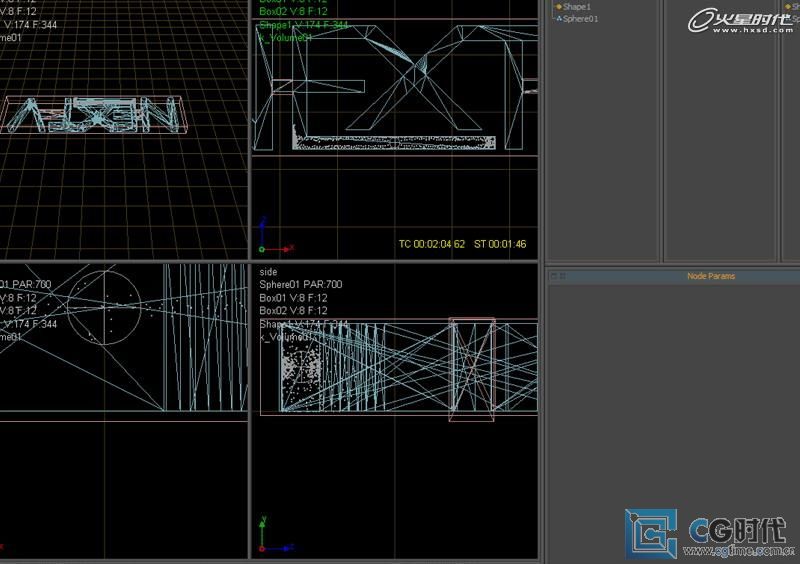Click the 'TC 00:02:04 62' timecode readout
Screen dimensions: 800x564
coord(432,244)
